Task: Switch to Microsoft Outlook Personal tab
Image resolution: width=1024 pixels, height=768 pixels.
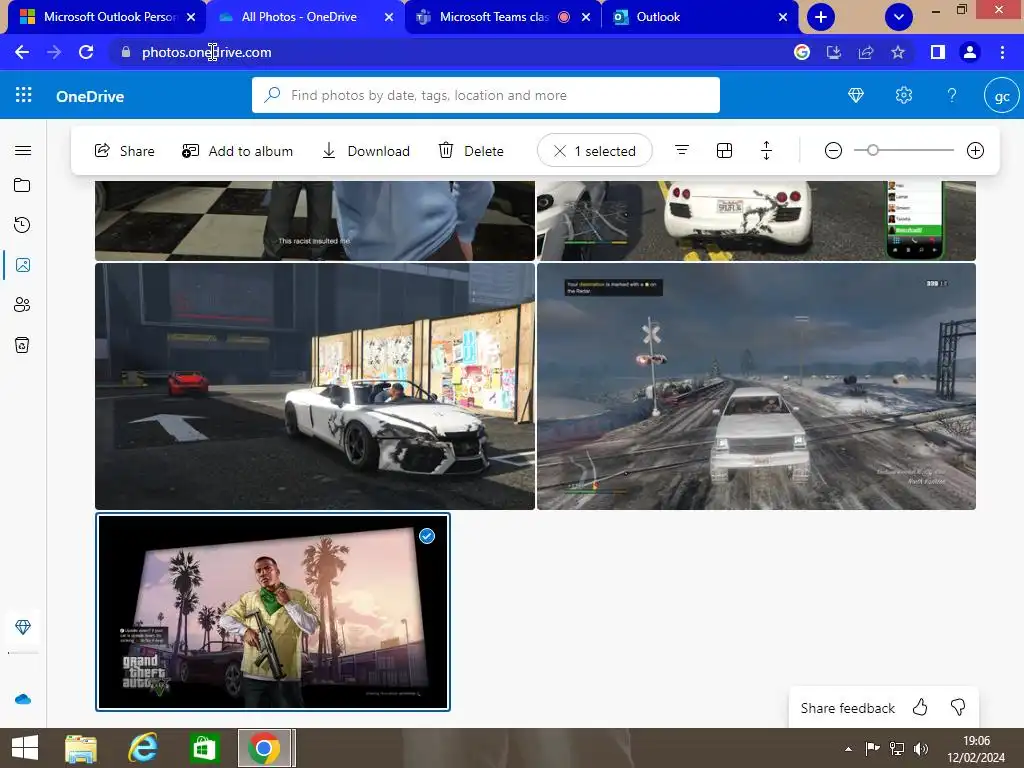Action: [108, 17]
